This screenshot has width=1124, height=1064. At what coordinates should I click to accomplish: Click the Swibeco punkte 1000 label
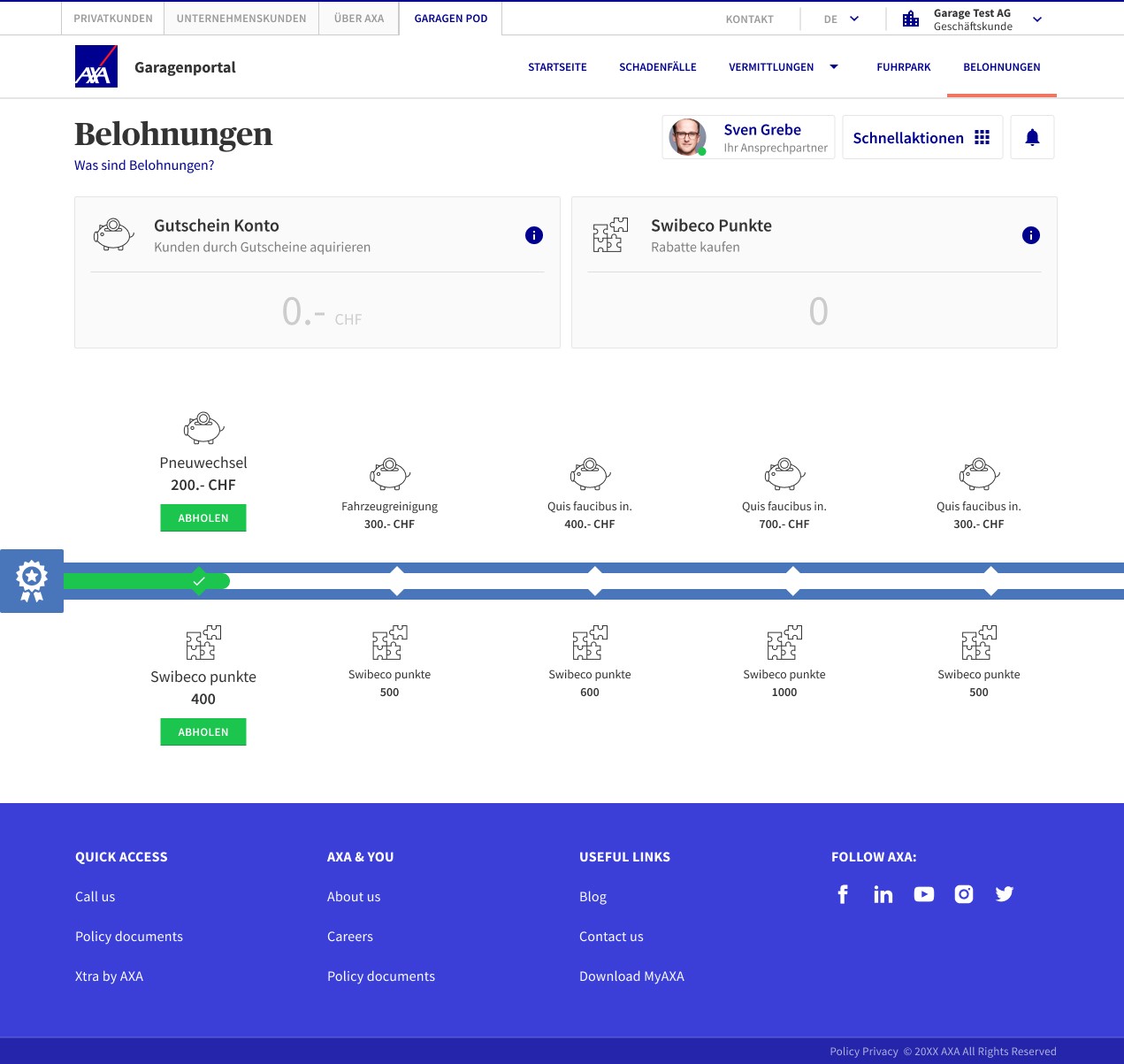coord(784,684)
